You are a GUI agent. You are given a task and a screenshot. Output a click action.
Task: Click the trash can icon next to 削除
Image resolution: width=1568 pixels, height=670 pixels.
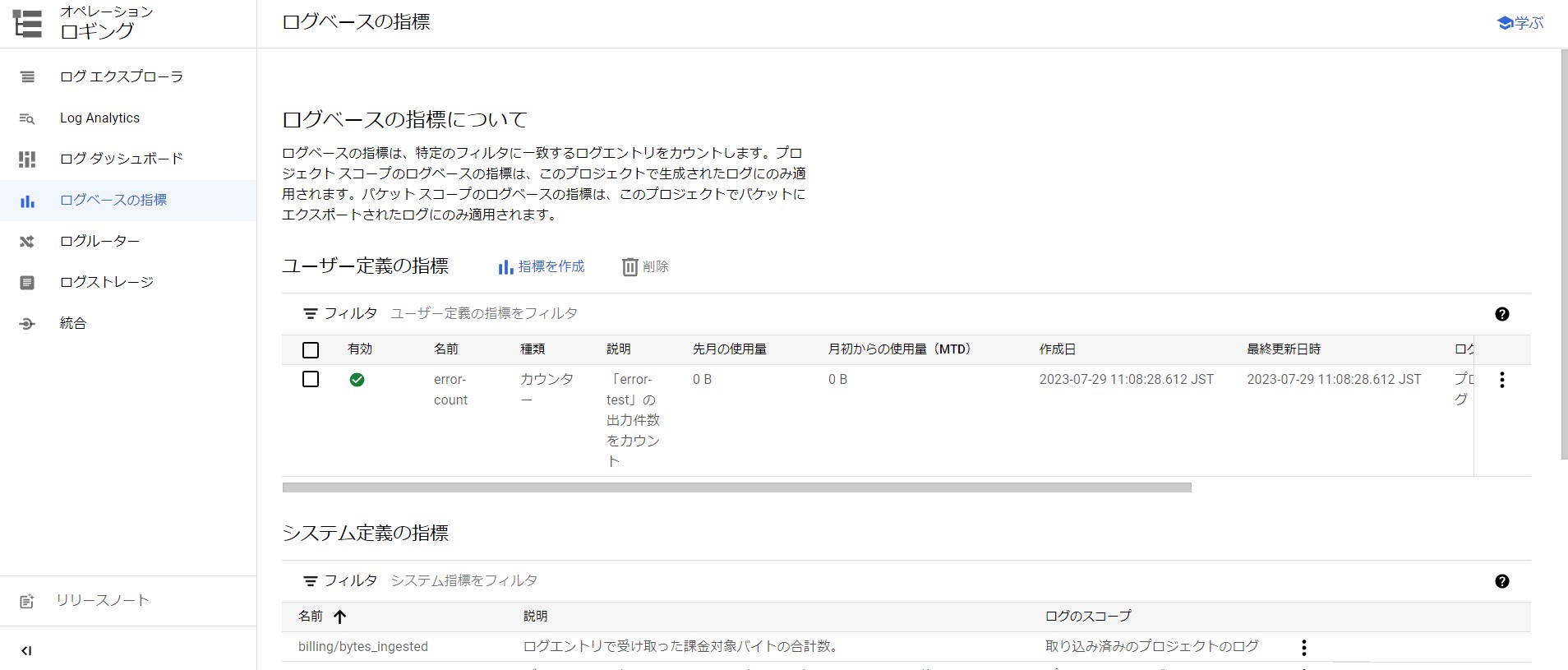(x=630, y=266)
